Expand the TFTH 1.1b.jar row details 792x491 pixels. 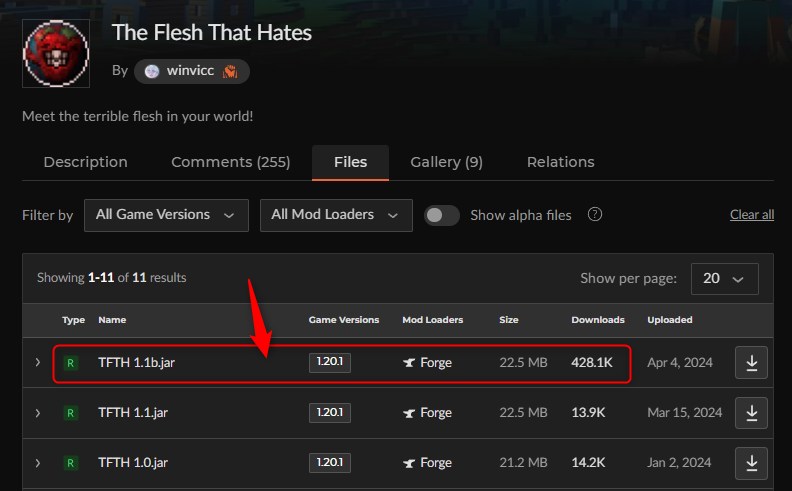click(x=38, y=362)
